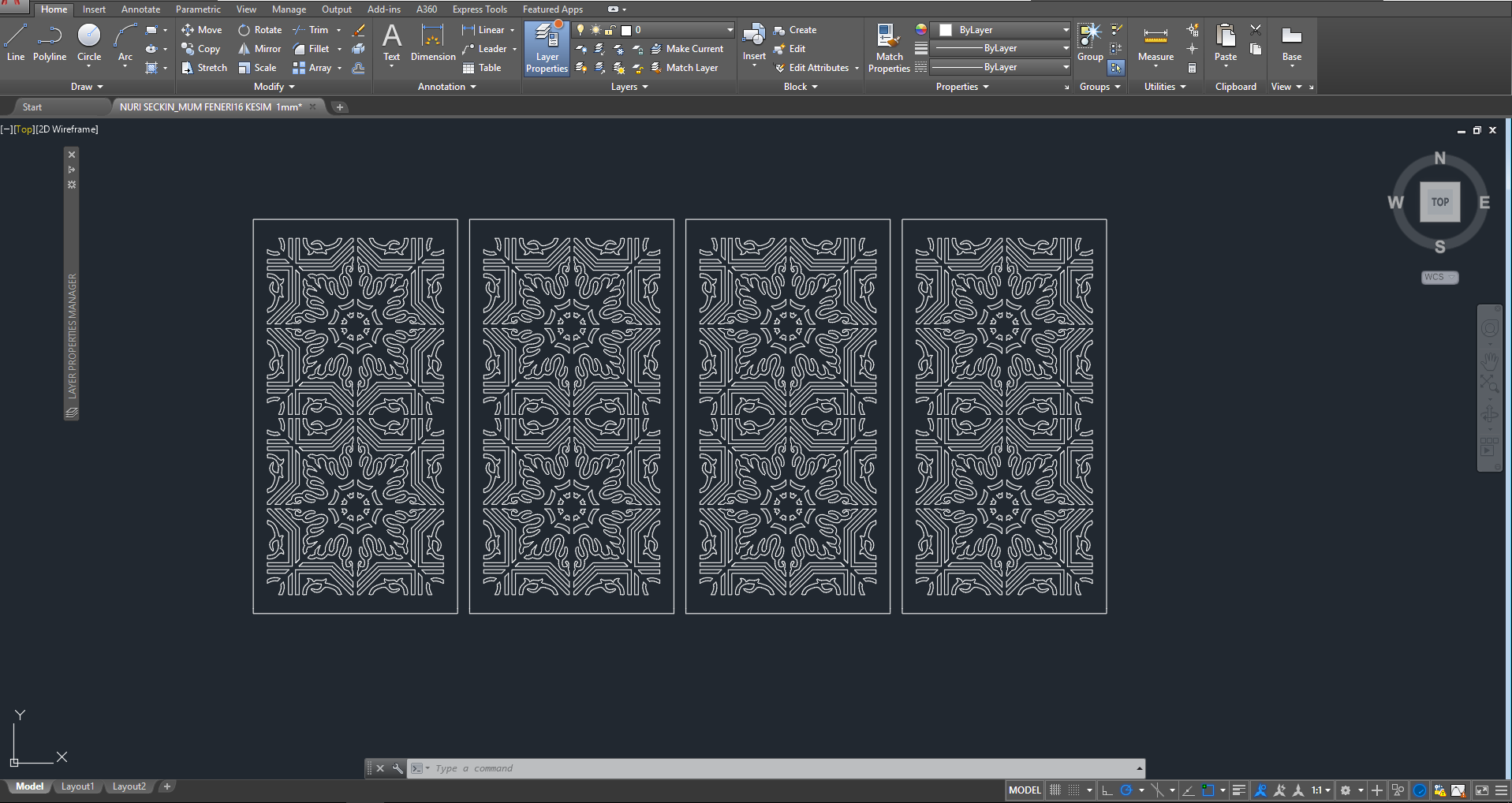
Task: Open the Match Properties tool
Action: point(889,48)
